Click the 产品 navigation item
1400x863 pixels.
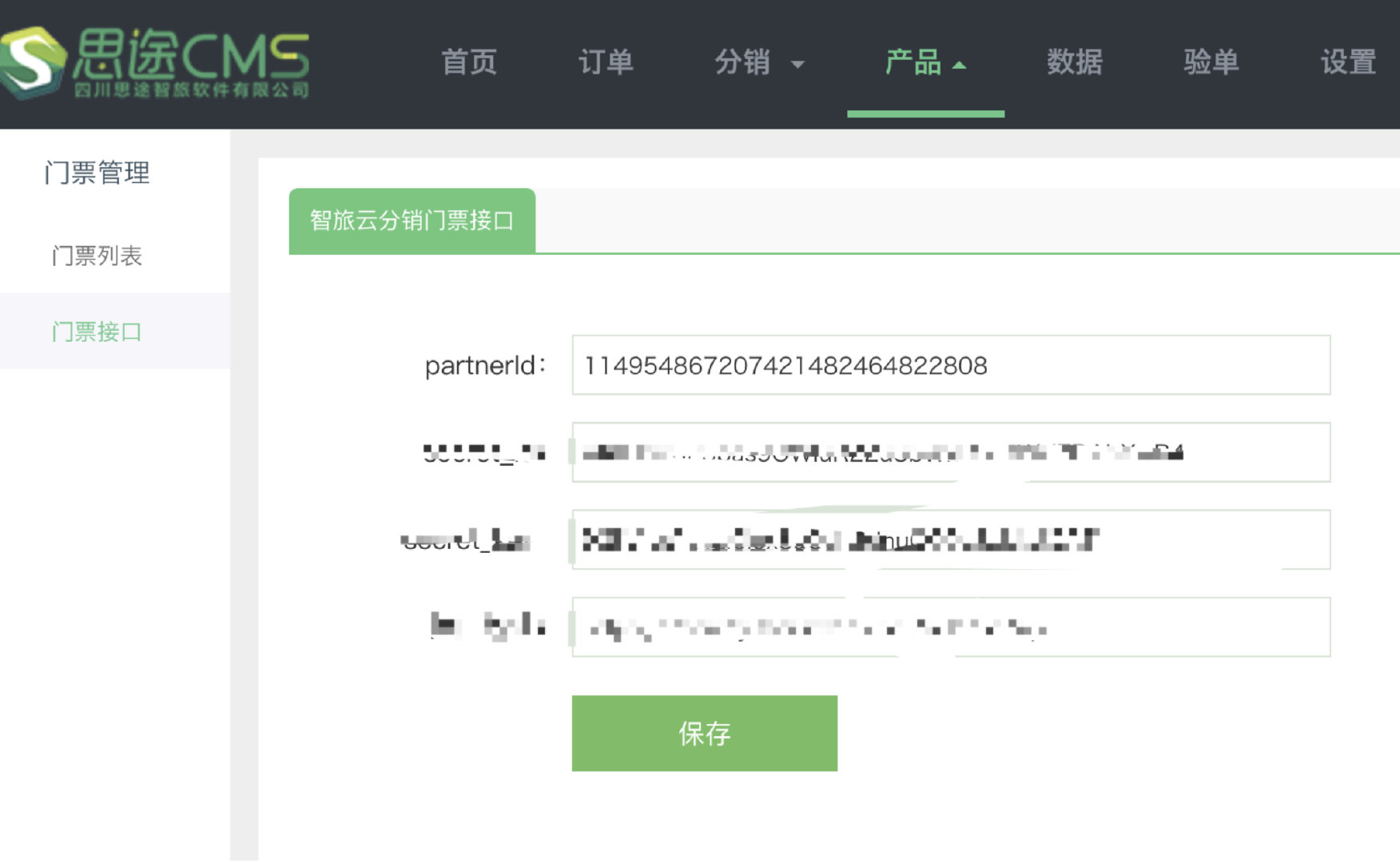[913, 62]
